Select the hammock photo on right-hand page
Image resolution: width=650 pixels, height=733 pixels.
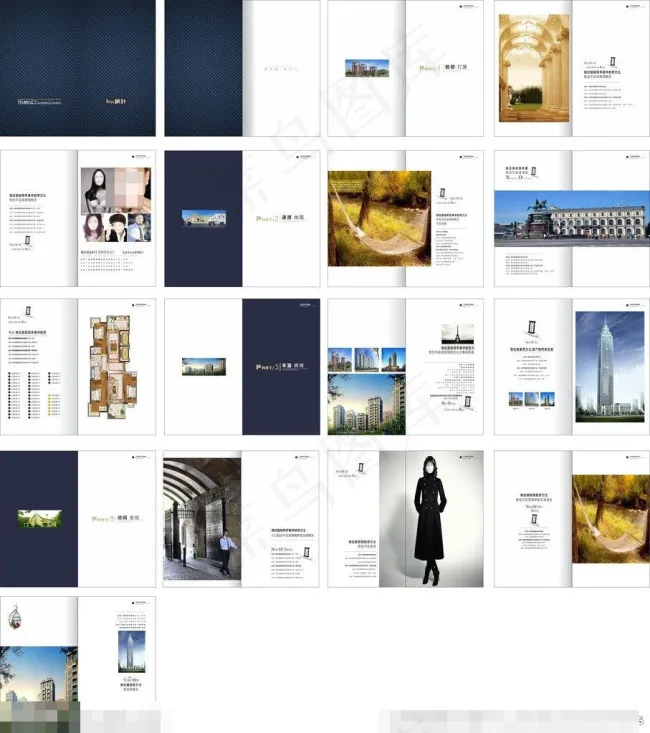(x=608, y=518)
